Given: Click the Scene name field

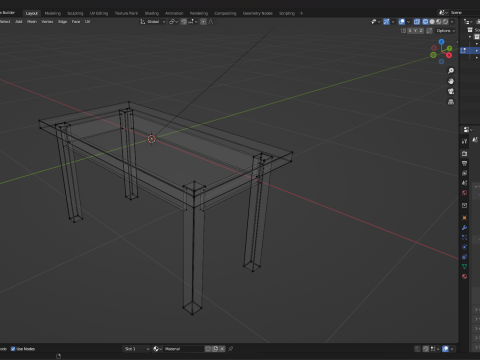Looking at the screenshot, I should 464,13.
